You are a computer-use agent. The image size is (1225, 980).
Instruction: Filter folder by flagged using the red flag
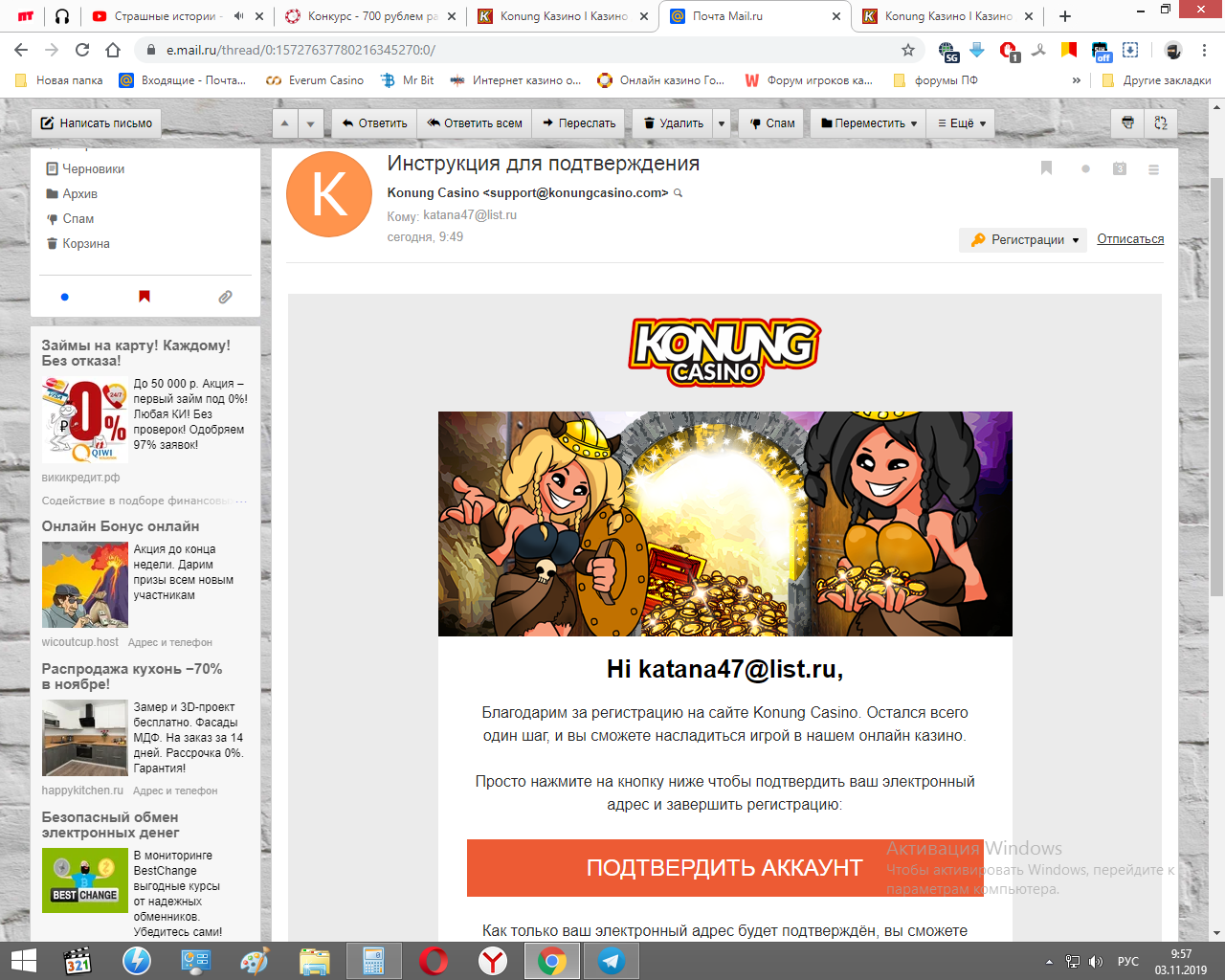coord(145,297)
